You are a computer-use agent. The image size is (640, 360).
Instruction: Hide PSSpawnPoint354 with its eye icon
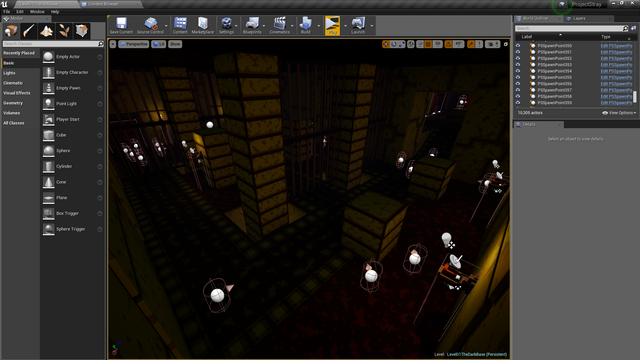click(x=518, y=71)
